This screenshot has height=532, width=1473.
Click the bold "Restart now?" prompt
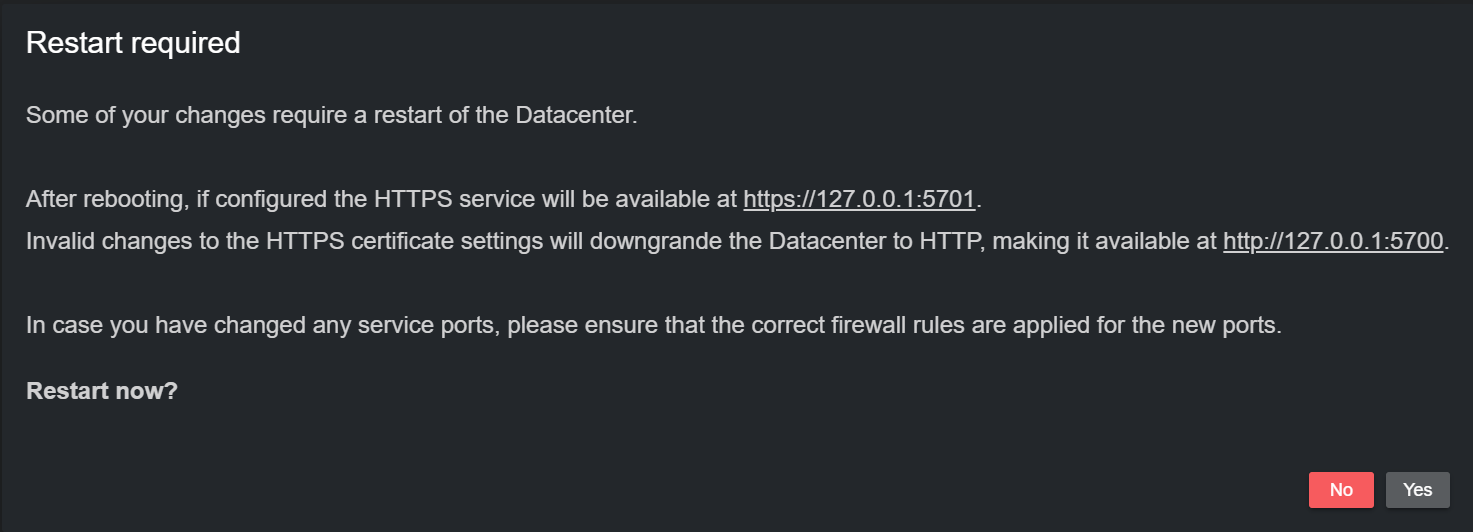(x=102, y=391)
